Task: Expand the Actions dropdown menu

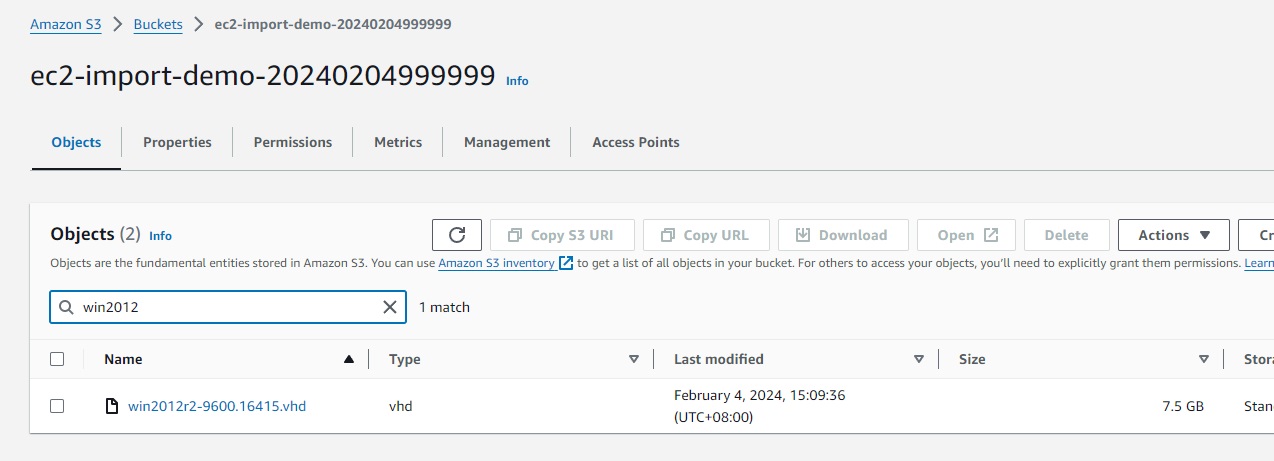Action: click(1174, 235)
